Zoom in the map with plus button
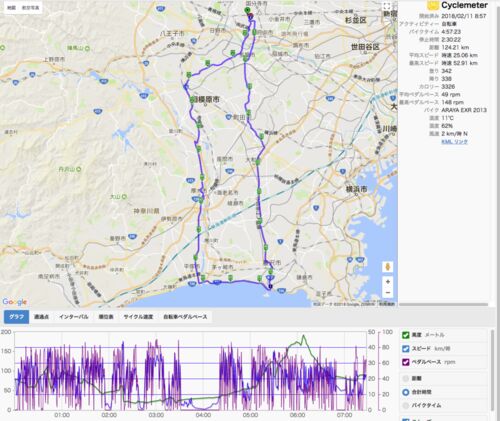The height and width of the screenshot is (421, 500). tap(388, 282)
